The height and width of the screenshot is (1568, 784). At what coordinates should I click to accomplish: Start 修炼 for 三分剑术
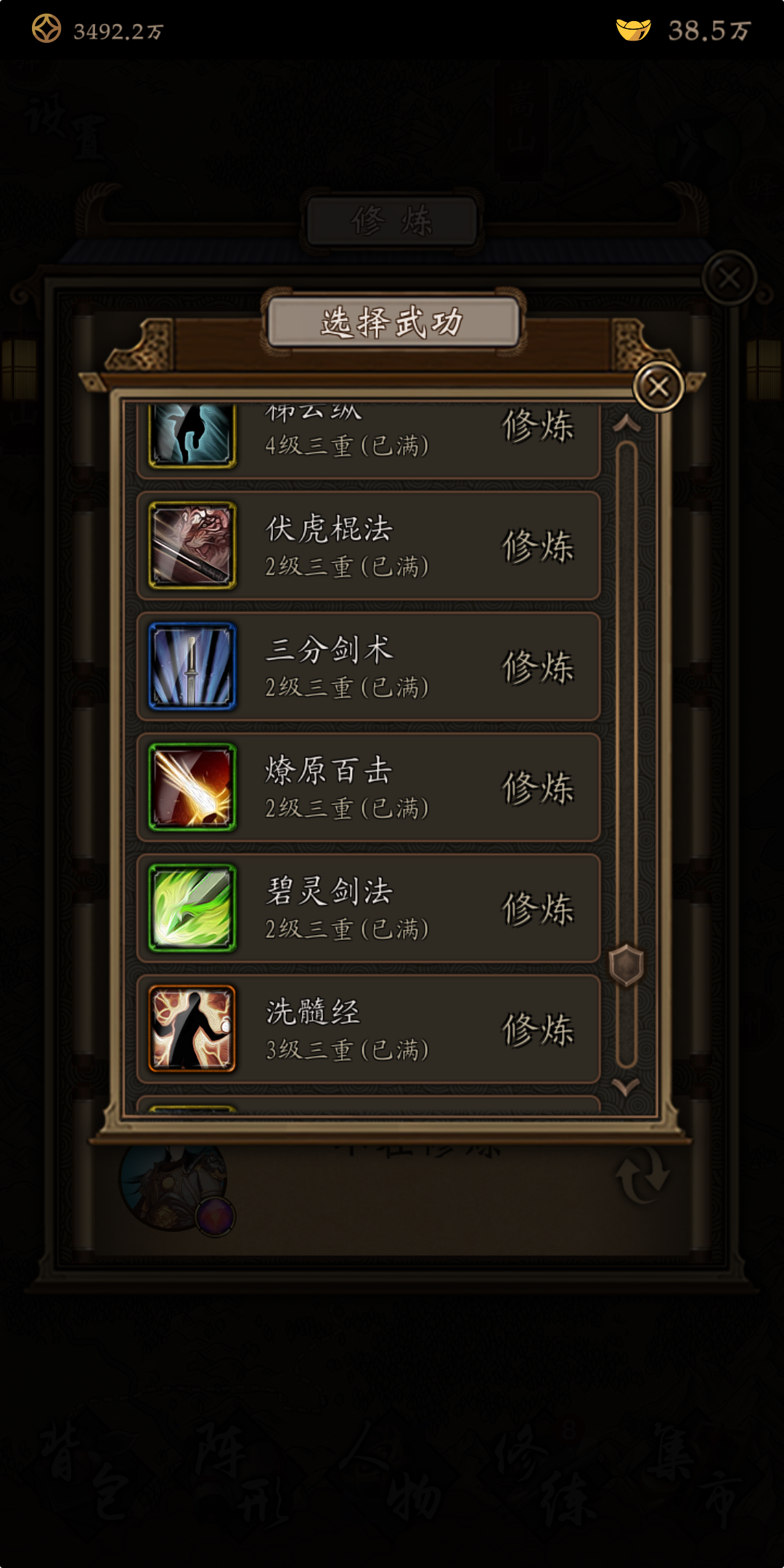(x=538, y=667)
